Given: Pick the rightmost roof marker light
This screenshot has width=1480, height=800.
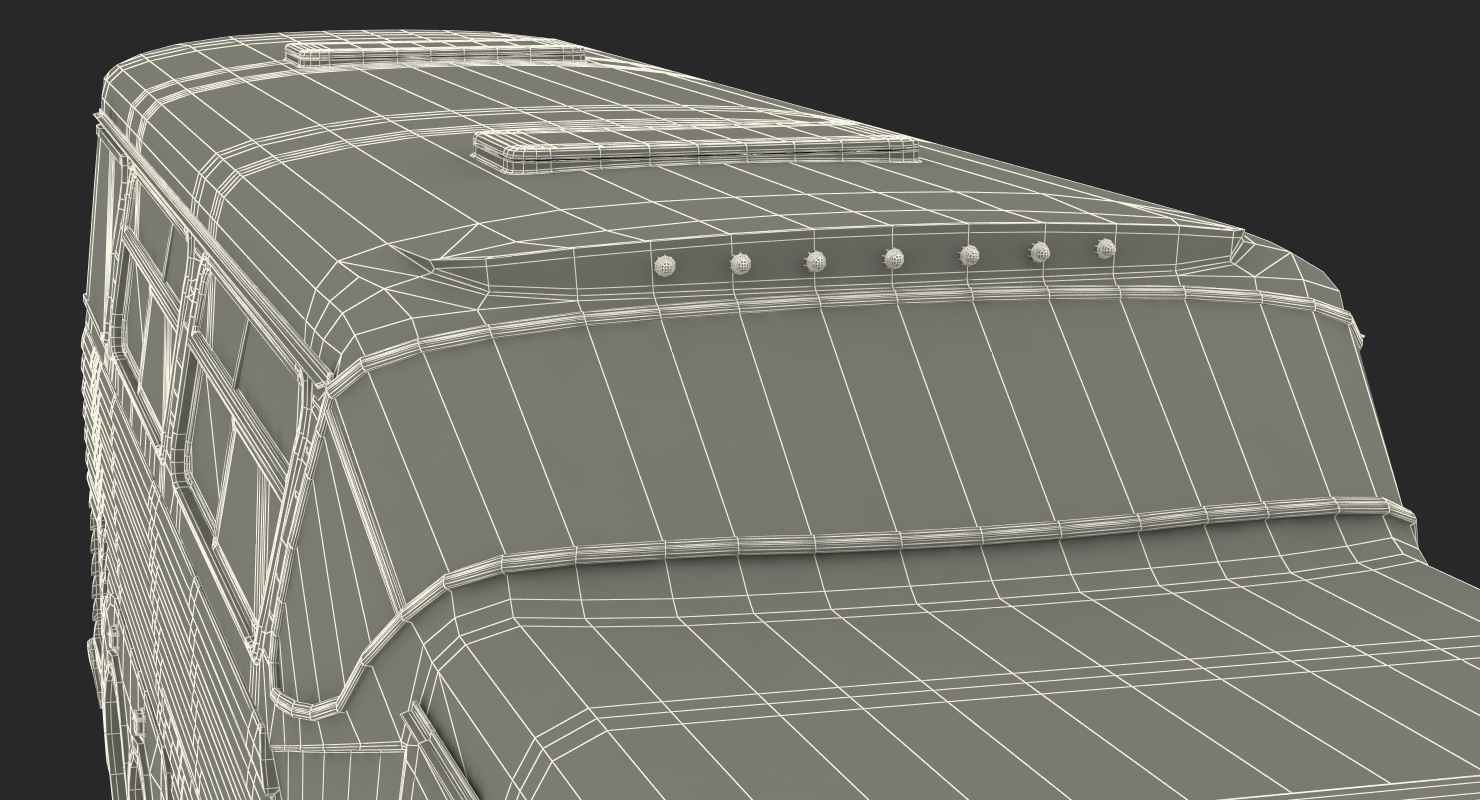Looking at the screenshot, I should coord(1105,248).
